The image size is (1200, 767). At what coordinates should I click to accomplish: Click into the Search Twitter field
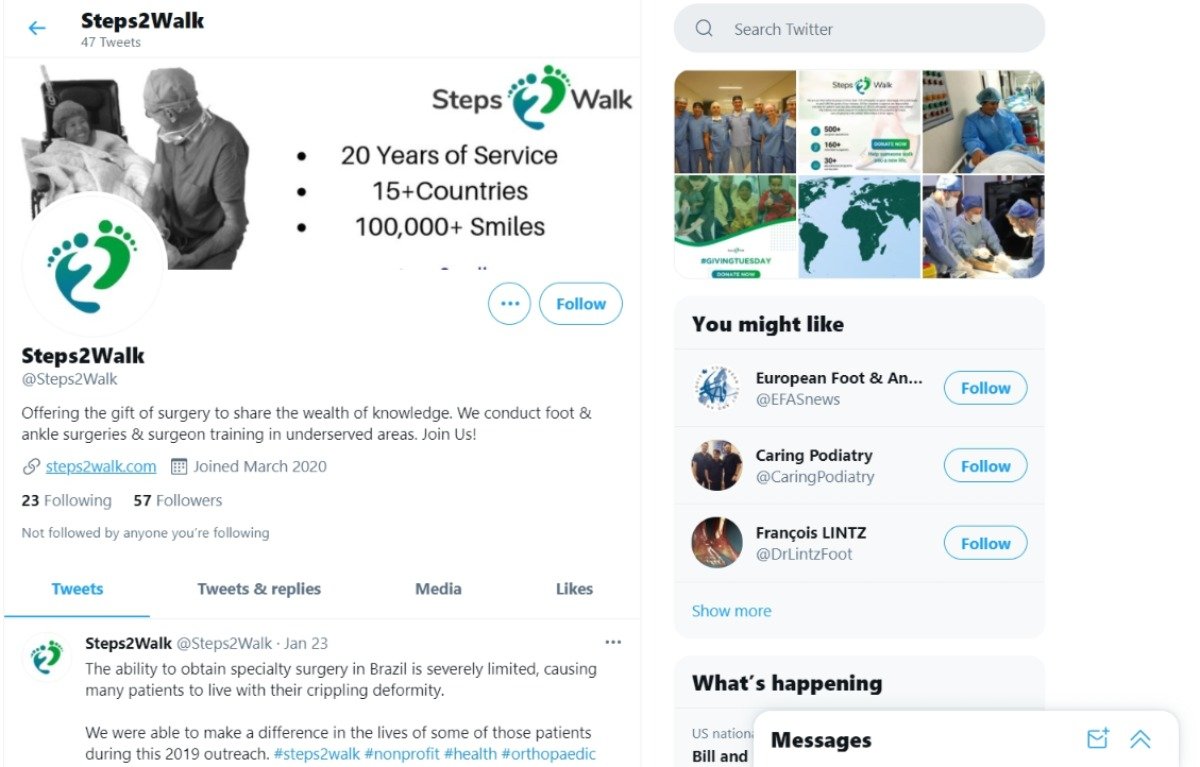[880, 29]
